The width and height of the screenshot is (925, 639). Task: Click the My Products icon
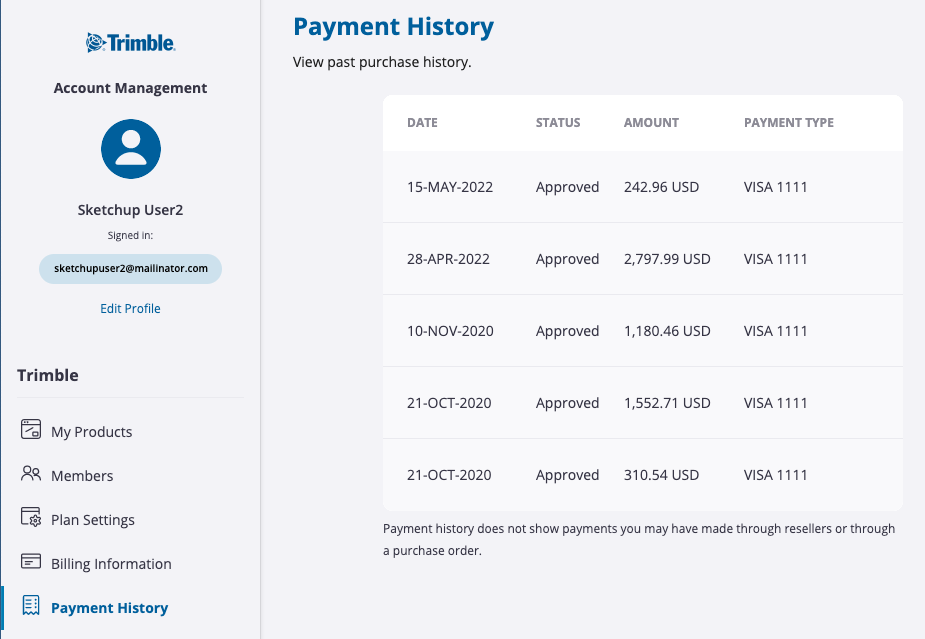[31, 429]
